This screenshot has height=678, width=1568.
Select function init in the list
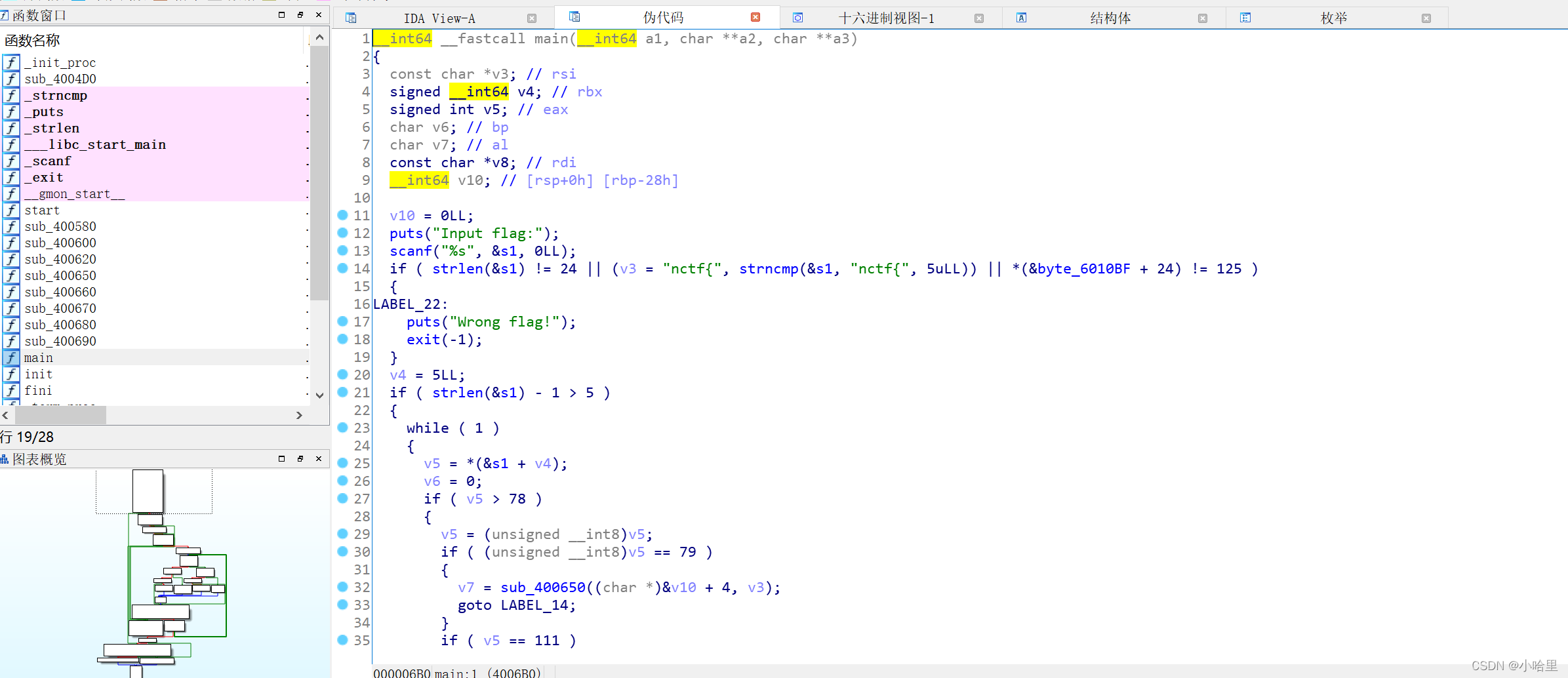[39, 374]
